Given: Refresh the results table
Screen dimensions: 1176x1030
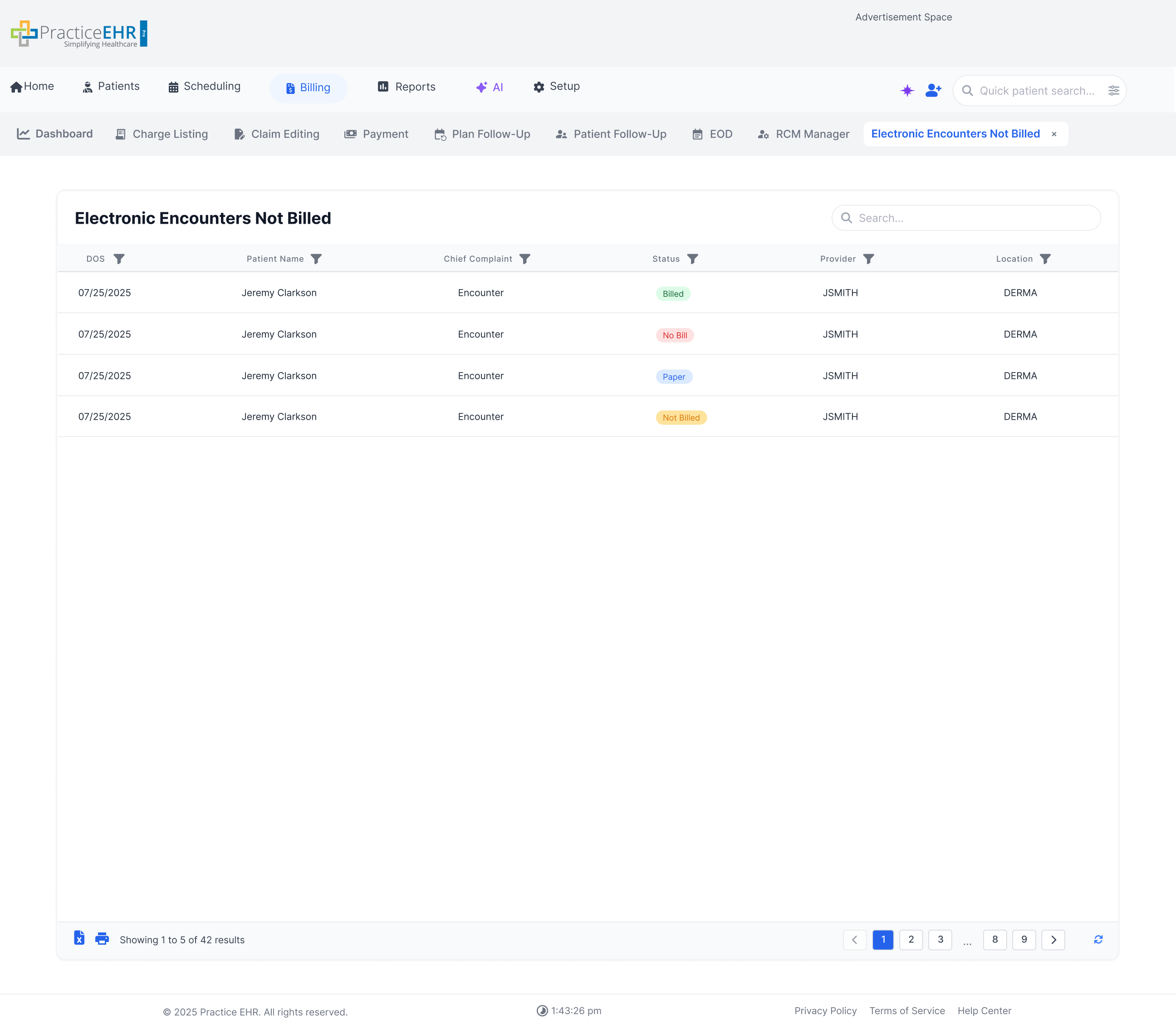Looking at the screenshot, I should [1098, 939].
